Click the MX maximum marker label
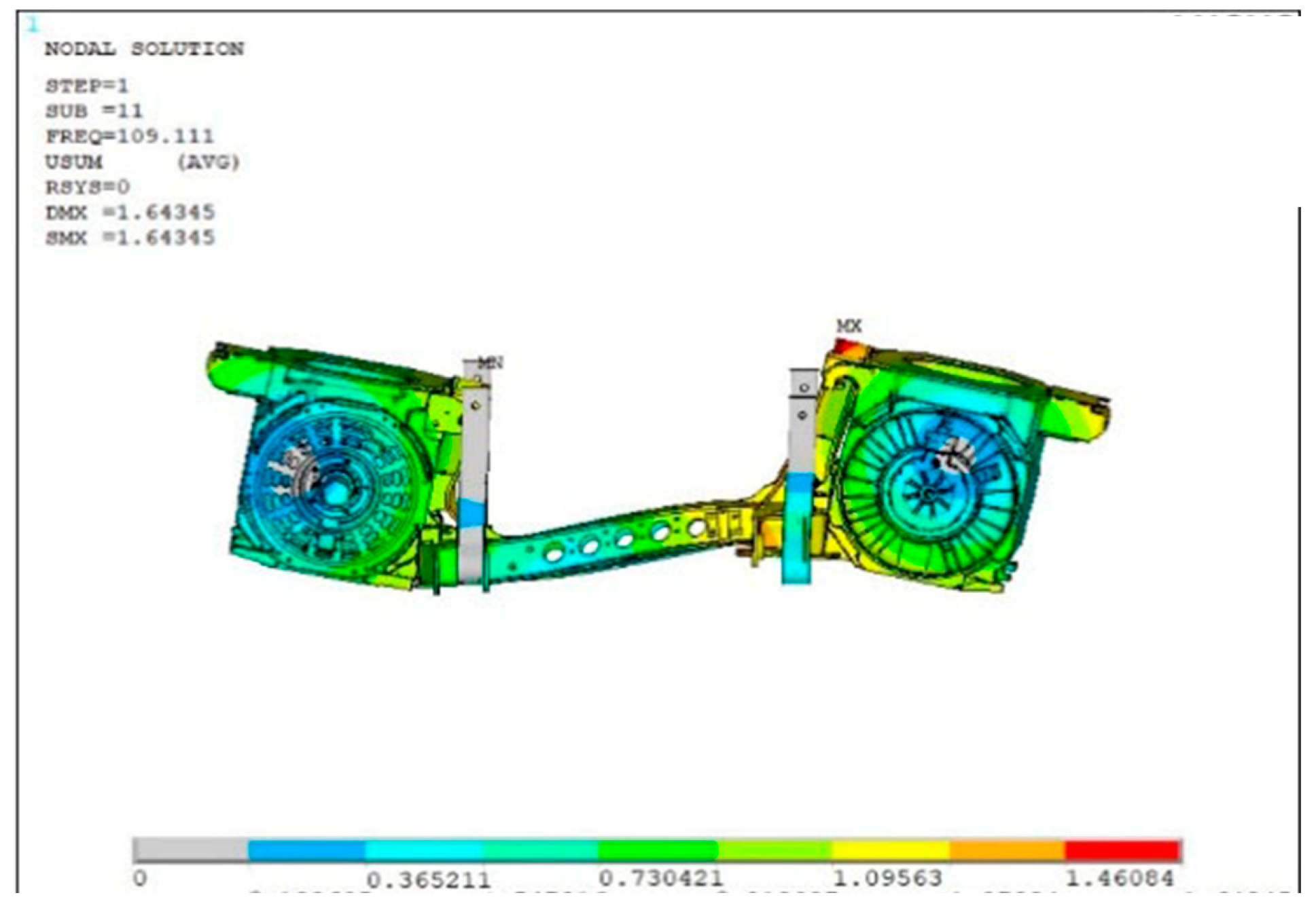The height and width of the screenshot is (906, 1316). (x=849, y=327)
